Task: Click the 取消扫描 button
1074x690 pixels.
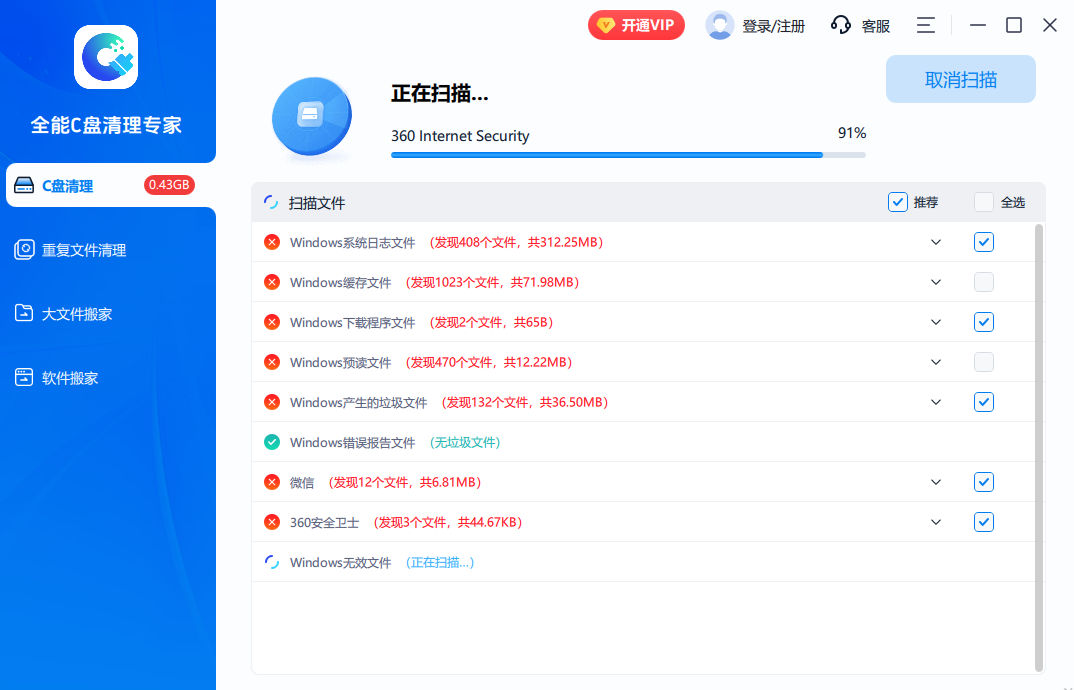Action: 960,78
